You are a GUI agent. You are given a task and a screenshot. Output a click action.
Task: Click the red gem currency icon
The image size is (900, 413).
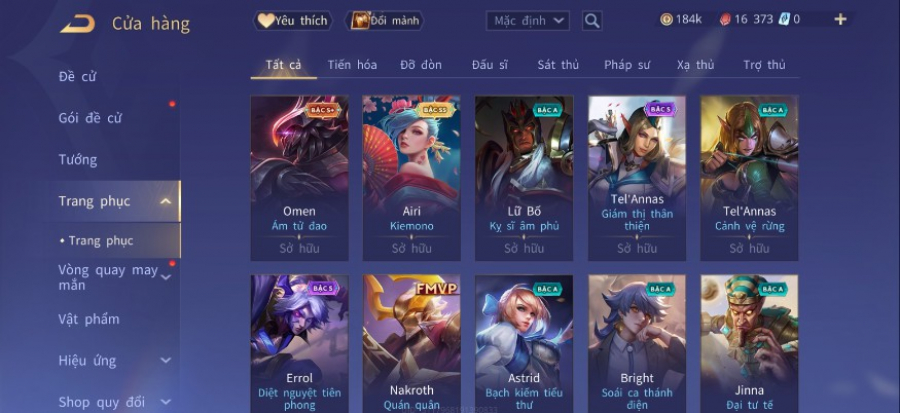point(726,20)
